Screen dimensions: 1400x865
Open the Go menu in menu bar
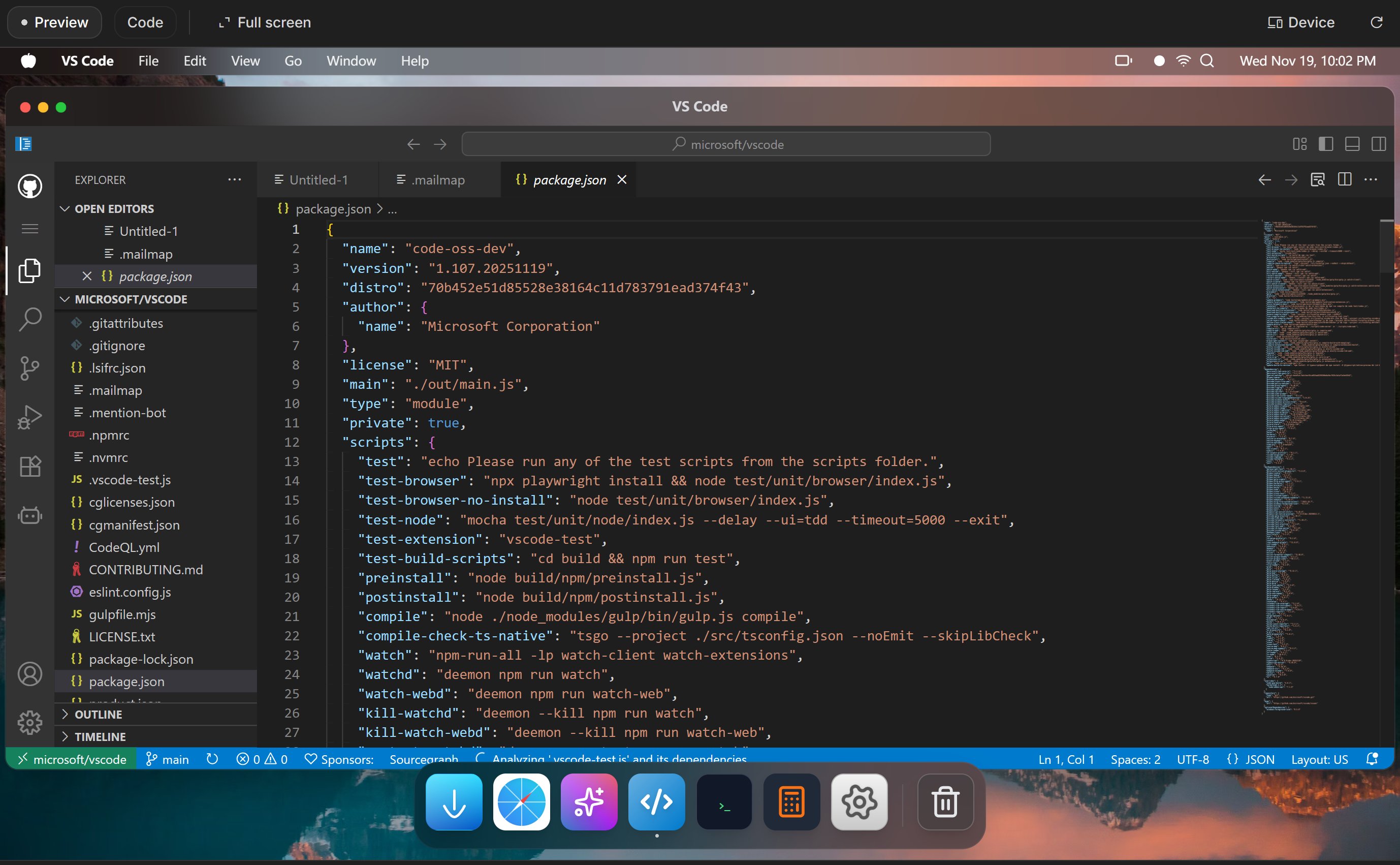coord(293,60)
